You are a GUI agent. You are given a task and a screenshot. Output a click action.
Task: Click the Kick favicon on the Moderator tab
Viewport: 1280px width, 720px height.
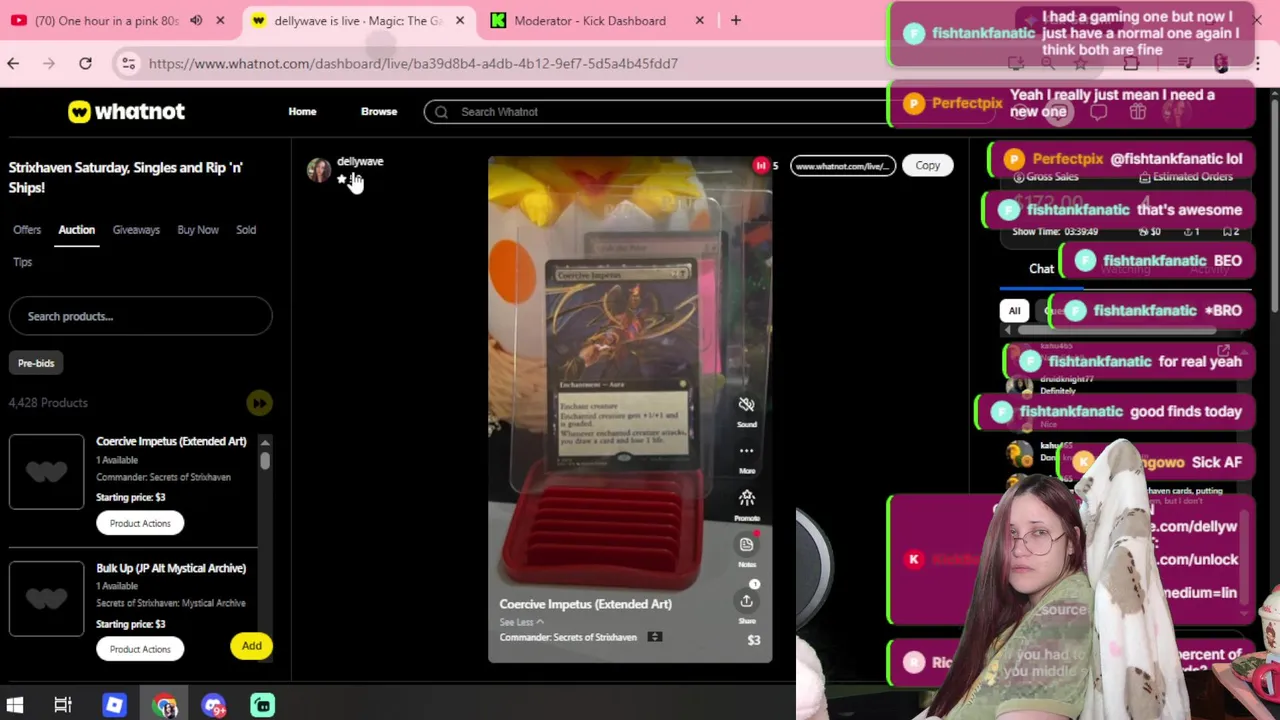(498, 20)
